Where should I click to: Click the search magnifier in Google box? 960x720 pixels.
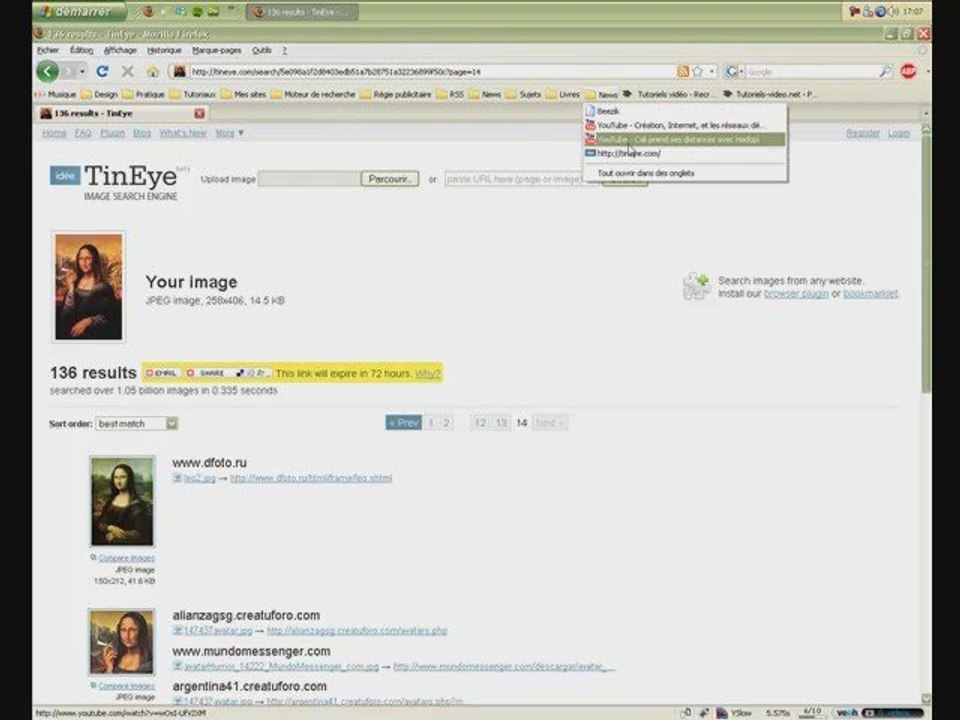click(885, 72)
